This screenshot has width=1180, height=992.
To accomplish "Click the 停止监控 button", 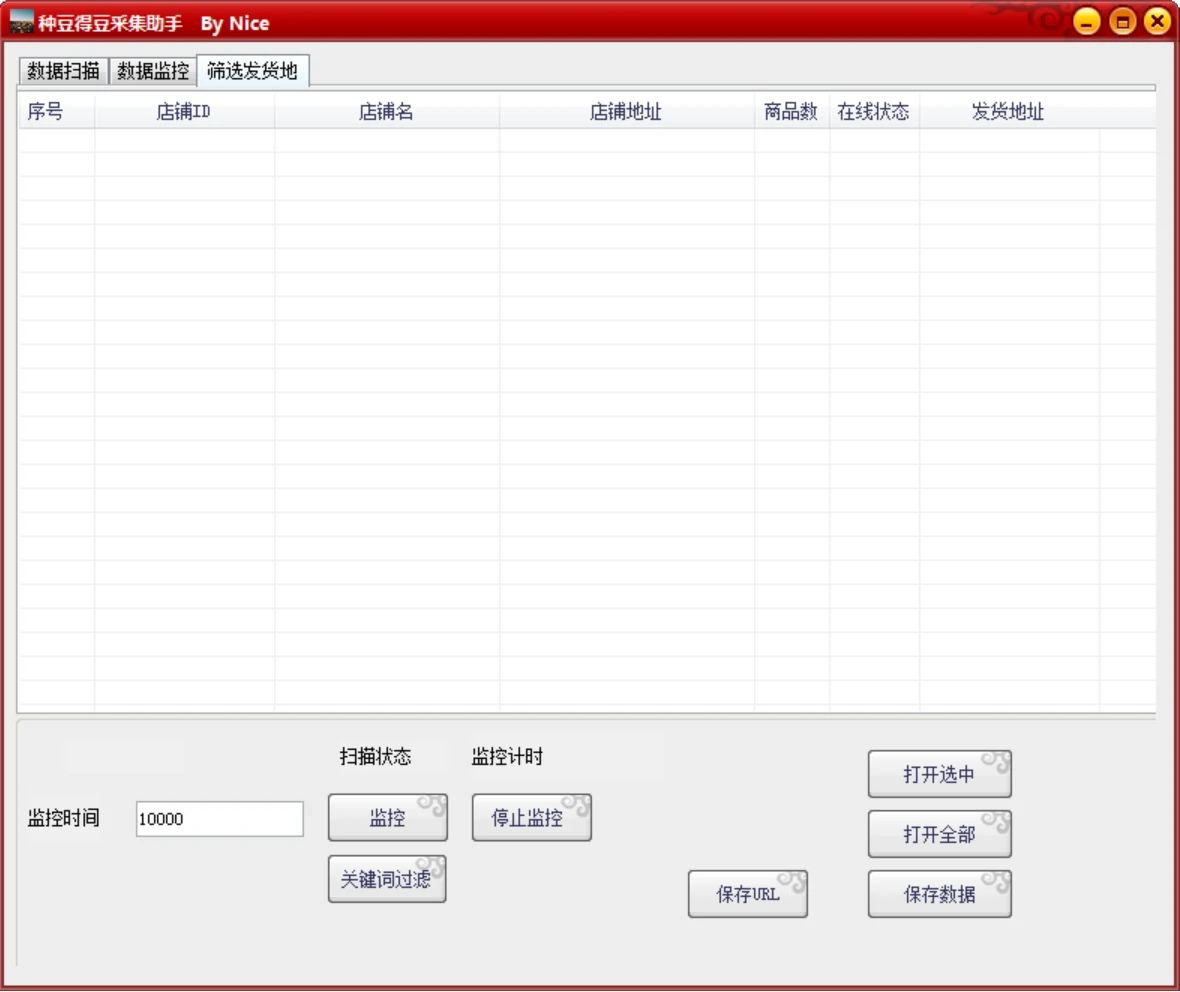I will [x=531, y=817].
